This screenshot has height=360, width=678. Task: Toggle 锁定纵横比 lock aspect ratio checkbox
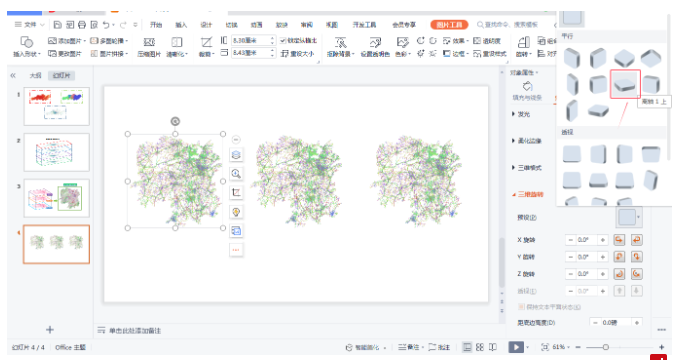point(283,41)
